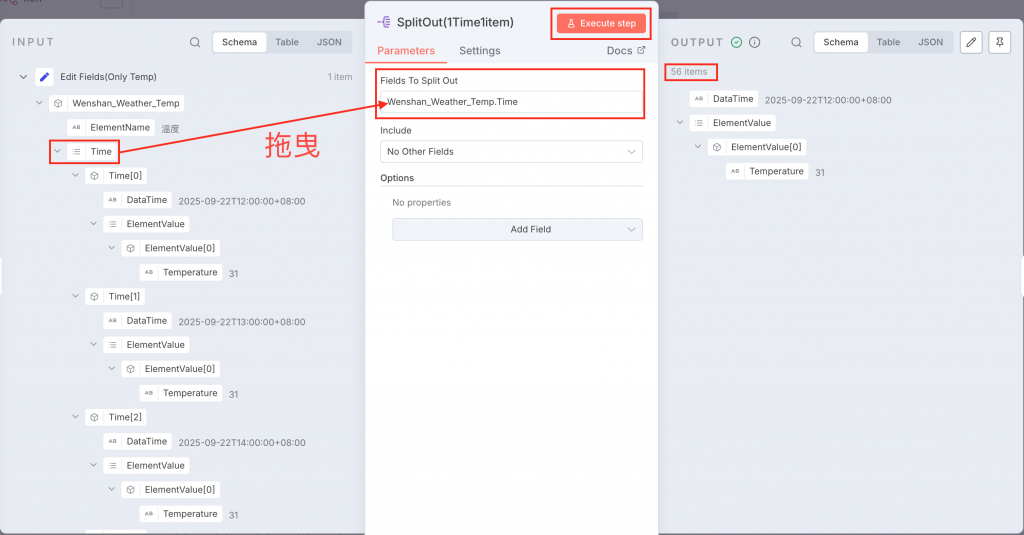Switch output view to JSON
Image resolution: width=1024 pixels, height=535 pixels.
click(931, 42)
